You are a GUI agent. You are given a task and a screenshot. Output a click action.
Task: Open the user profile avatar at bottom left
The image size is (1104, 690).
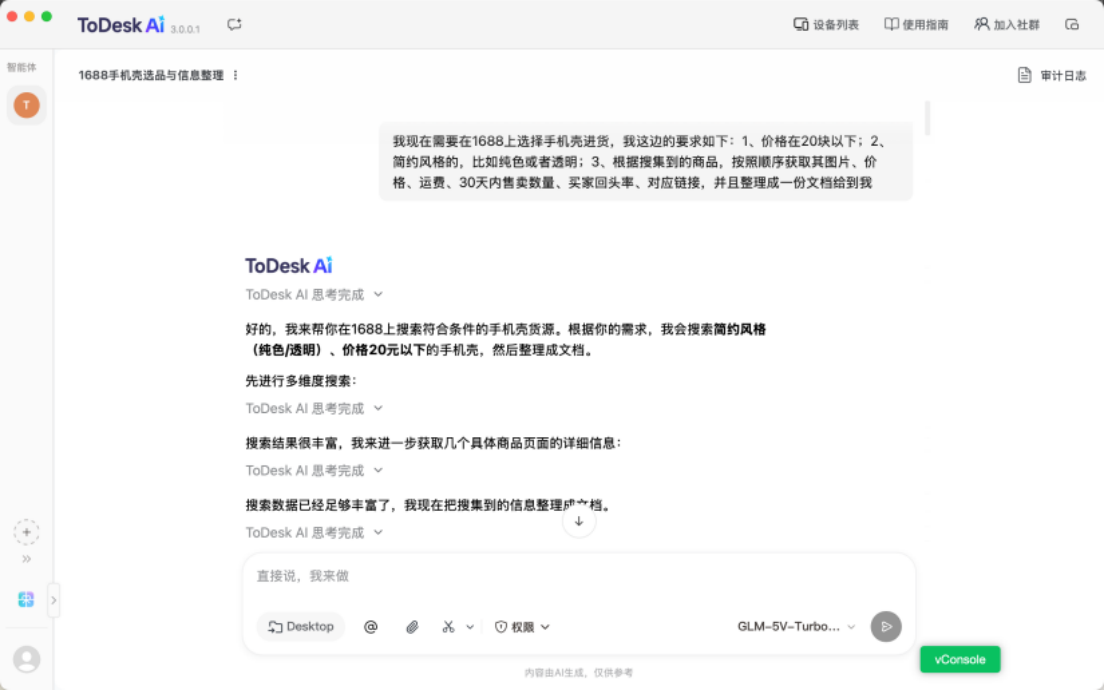[x=27, y=660]
